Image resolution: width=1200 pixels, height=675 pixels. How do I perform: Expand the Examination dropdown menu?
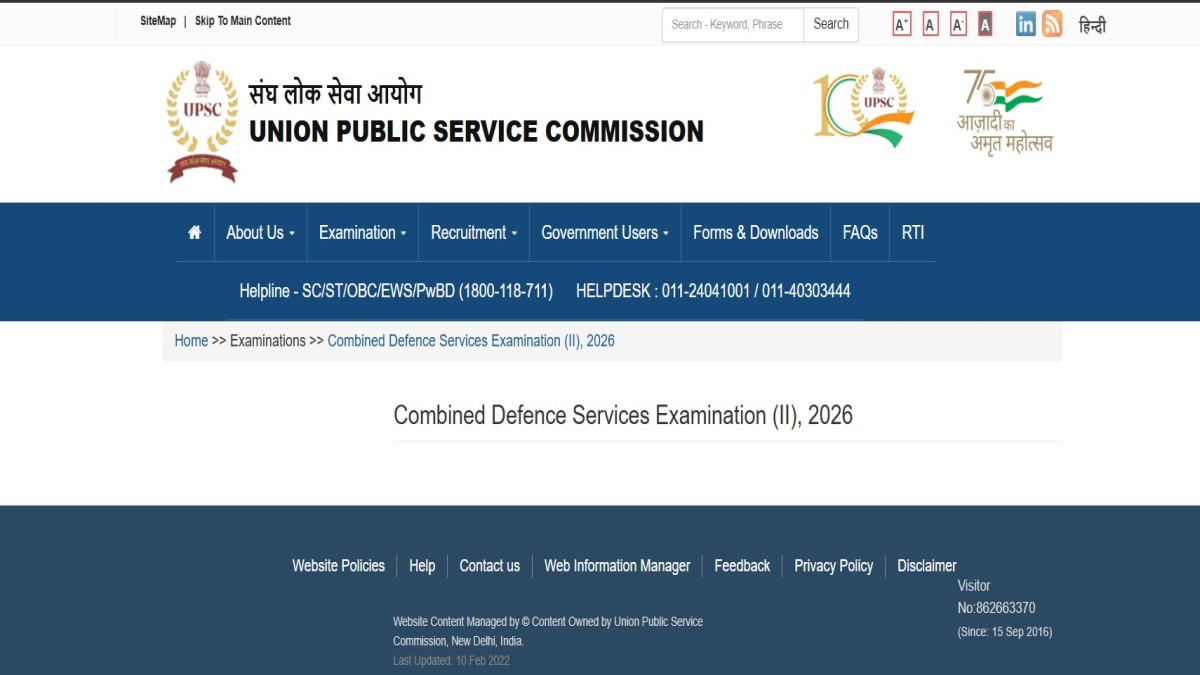pyautogui.click(x=362, y=232)
